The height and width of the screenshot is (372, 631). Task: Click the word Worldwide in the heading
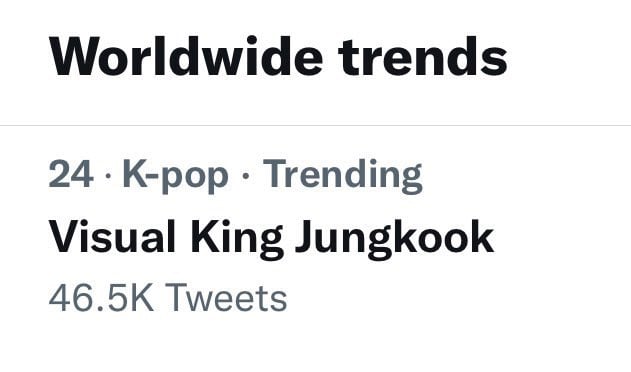(186, 56)
